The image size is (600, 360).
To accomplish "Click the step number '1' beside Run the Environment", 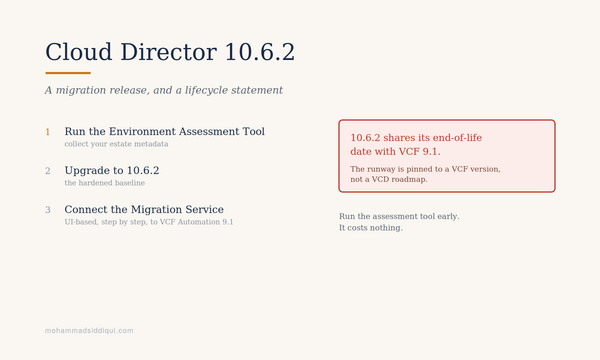I will tap(48, 132).
